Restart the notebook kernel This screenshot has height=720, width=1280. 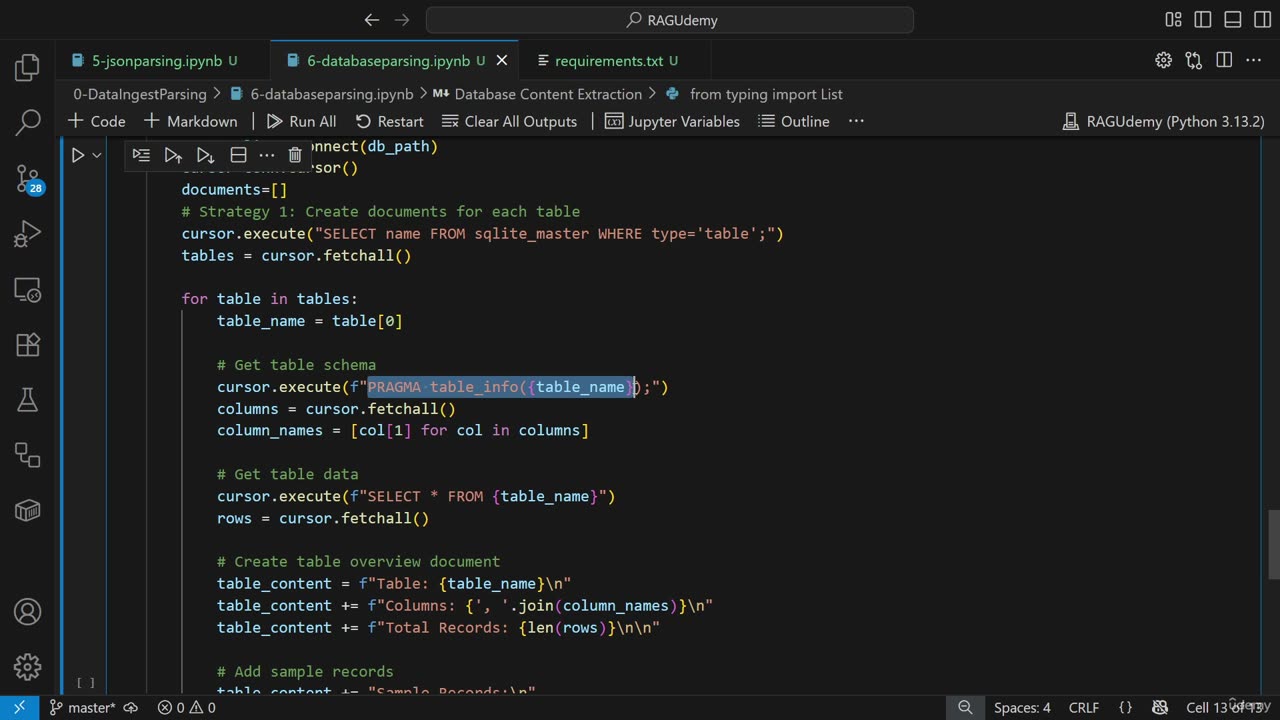point(389,121)
